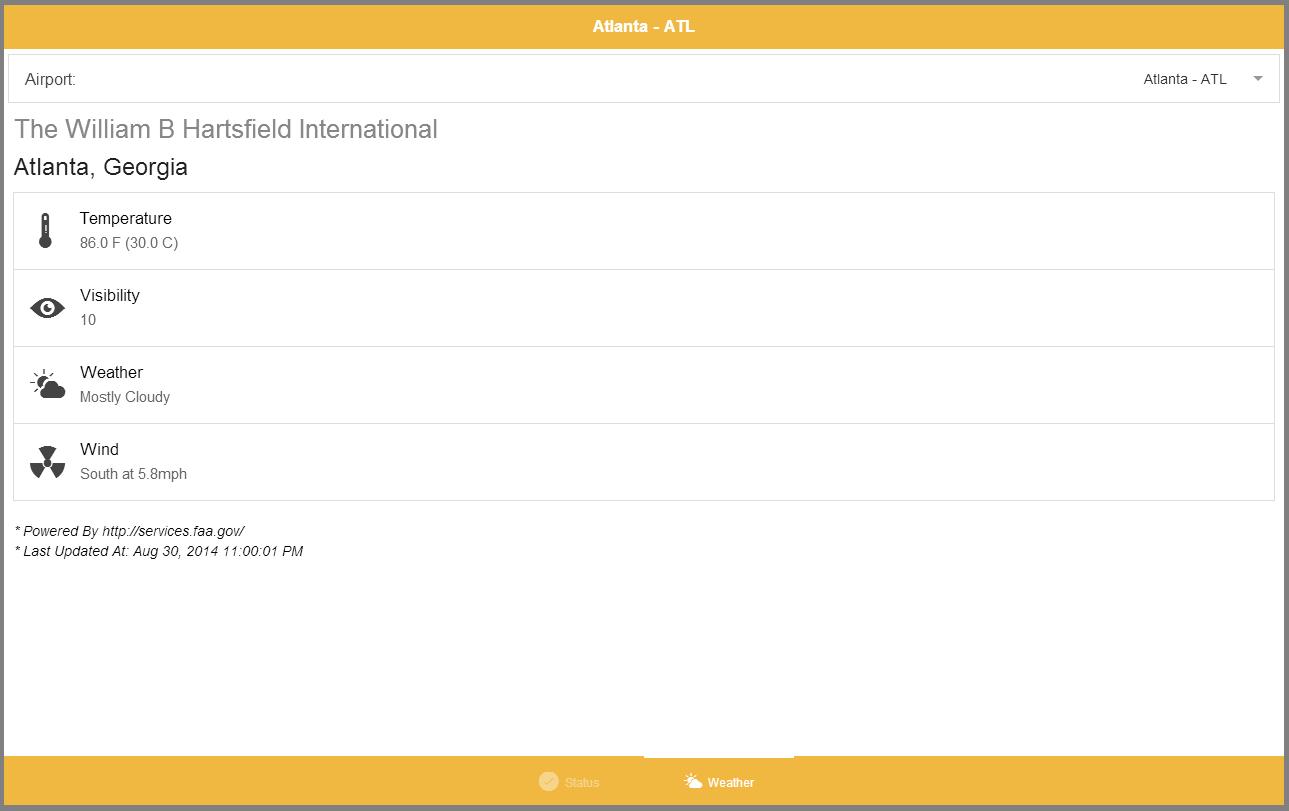Click the eye icon beside Visibility

pyautogui.click(x=47, y=308)
